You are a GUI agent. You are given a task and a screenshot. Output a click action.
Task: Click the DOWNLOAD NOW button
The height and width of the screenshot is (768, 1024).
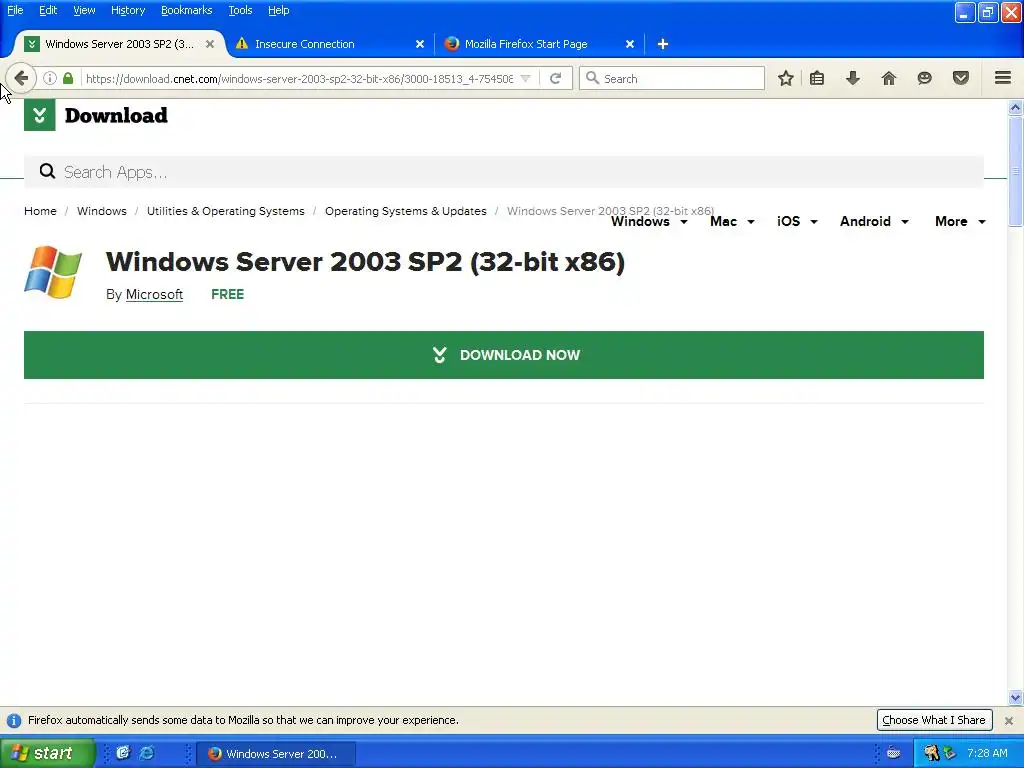[x=504, y=355]
